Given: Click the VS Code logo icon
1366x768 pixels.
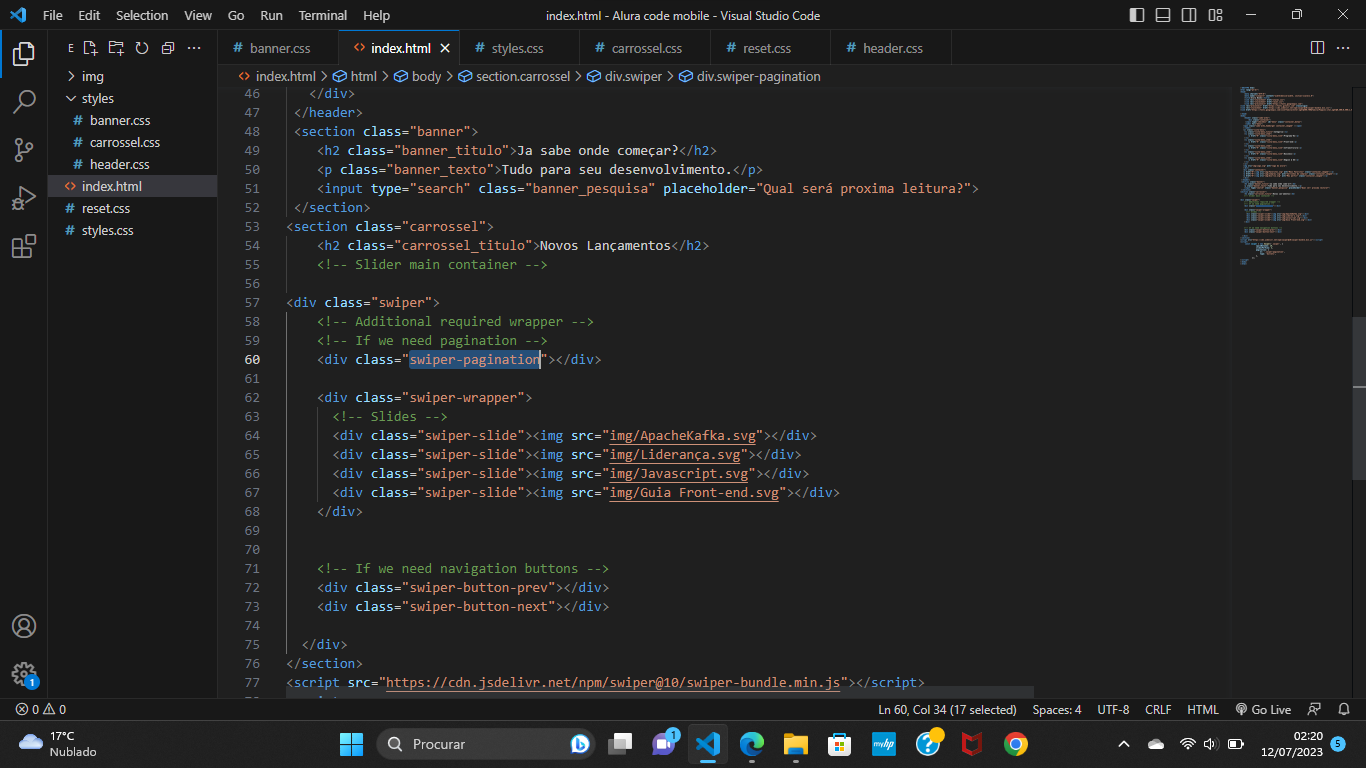Looking at the screenshot, I should point(17,15).
